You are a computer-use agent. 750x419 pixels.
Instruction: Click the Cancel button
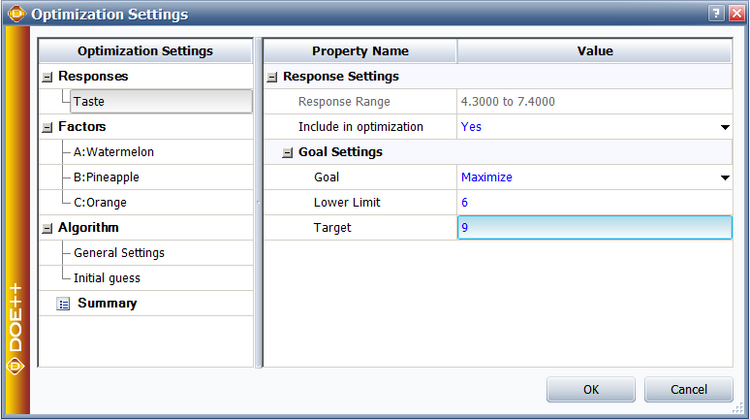pos(689,390)
